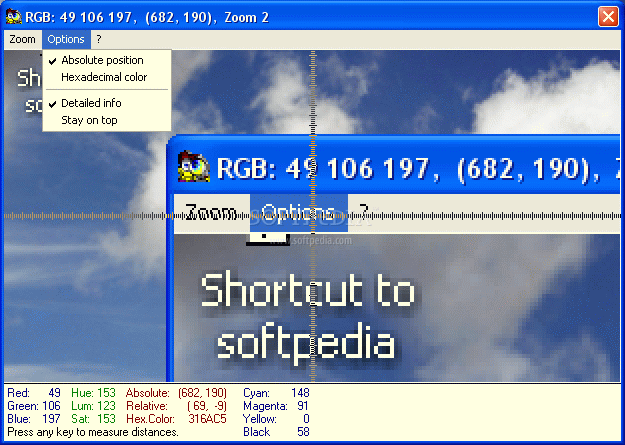Click the Yellow value 0
625x445 pixels.
(x=306, y=419)
